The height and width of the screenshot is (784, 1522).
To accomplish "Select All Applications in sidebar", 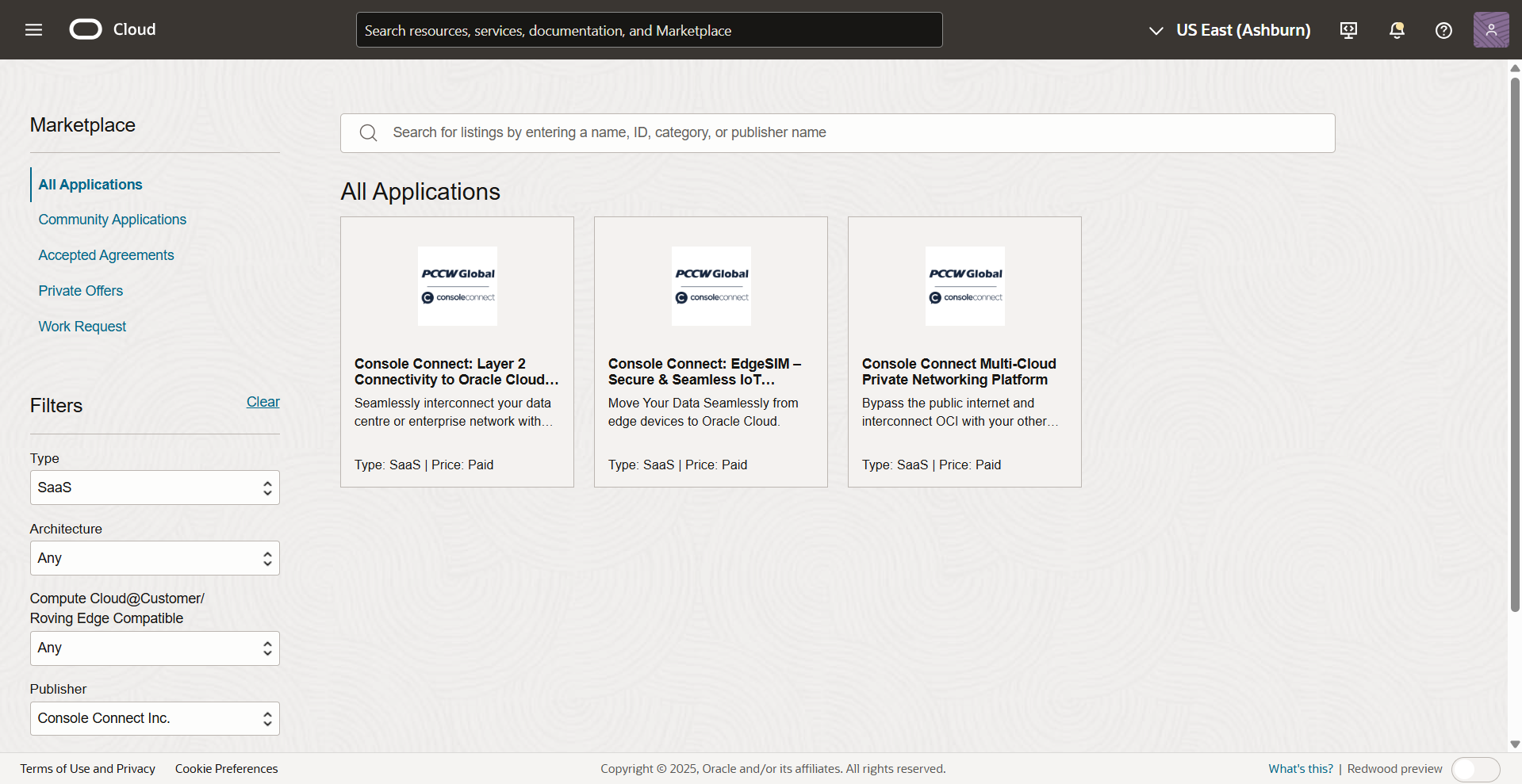I will click(x=90, y=185).
